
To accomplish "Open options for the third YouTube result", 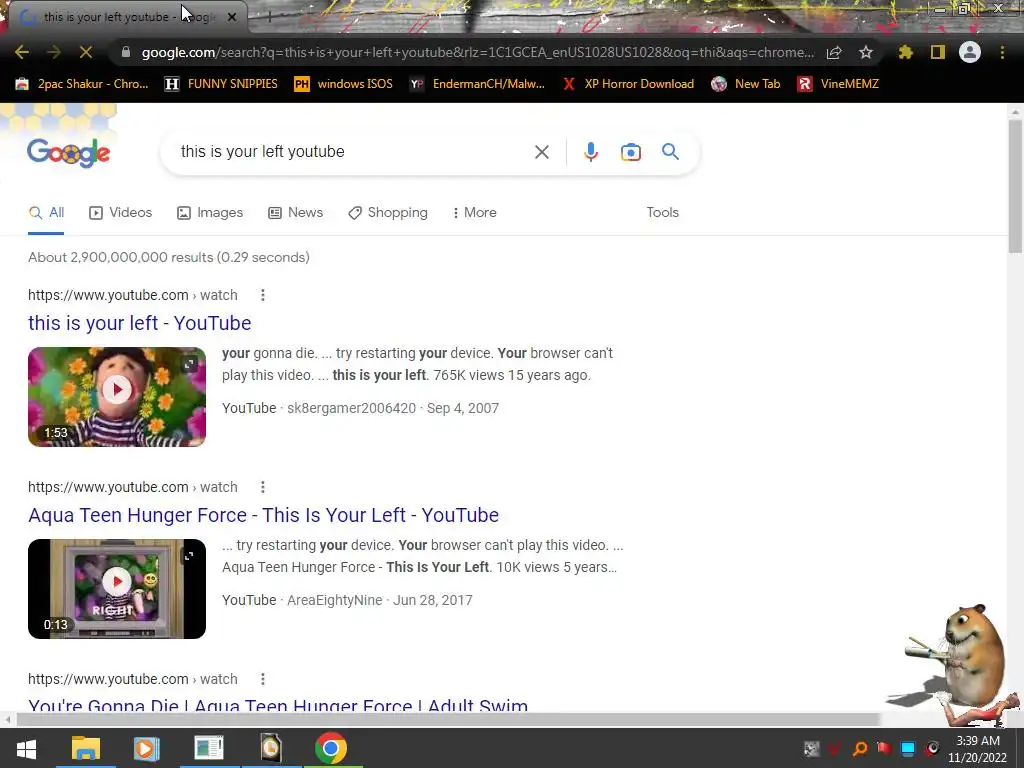I will click(x=263, y=679).
